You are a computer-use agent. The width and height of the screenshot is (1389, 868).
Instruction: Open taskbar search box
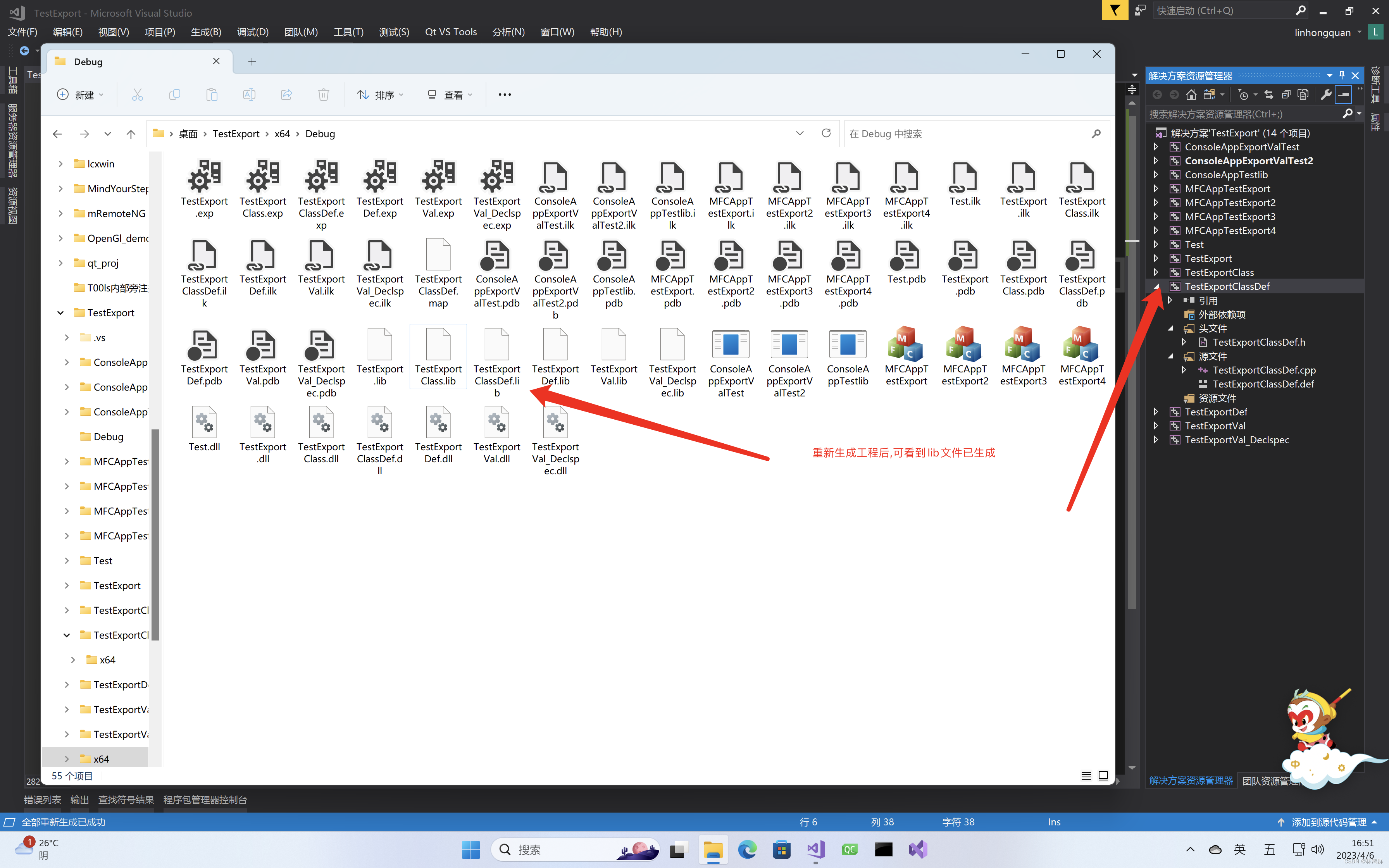[x=576, y=850]
